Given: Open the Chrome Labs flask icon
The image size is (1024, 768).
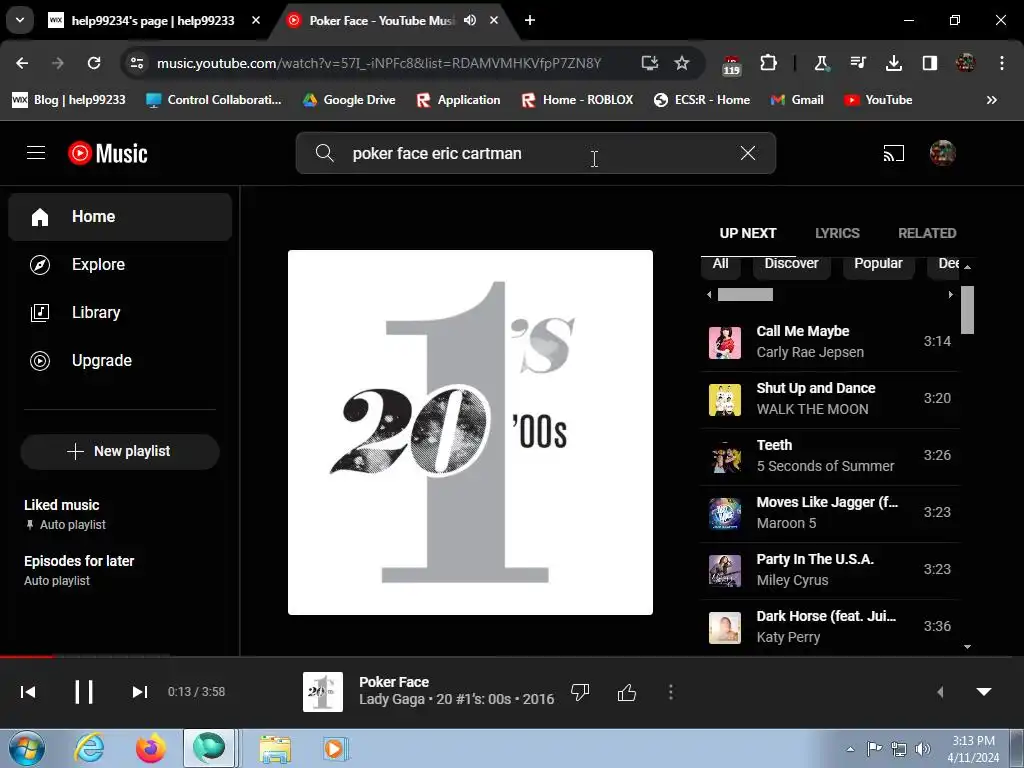Looking at the screenshot, I should [822, 63].
